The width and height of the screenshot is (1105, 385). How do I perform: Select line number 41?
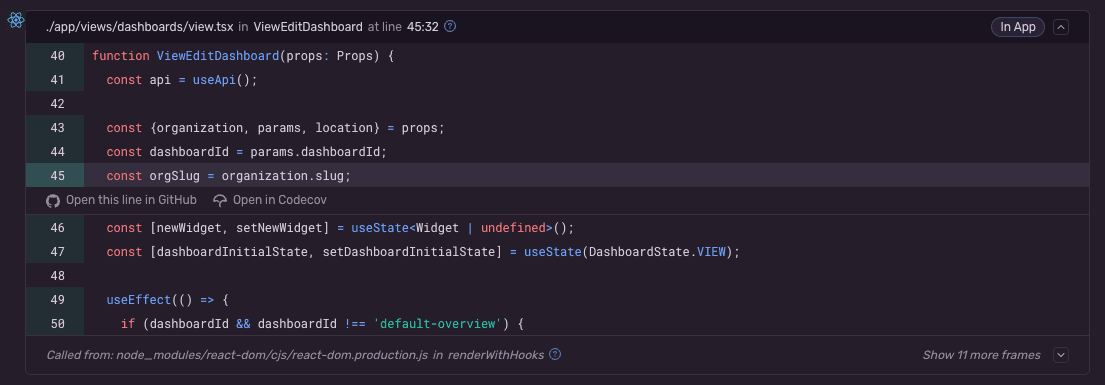(x=57, y=80)
